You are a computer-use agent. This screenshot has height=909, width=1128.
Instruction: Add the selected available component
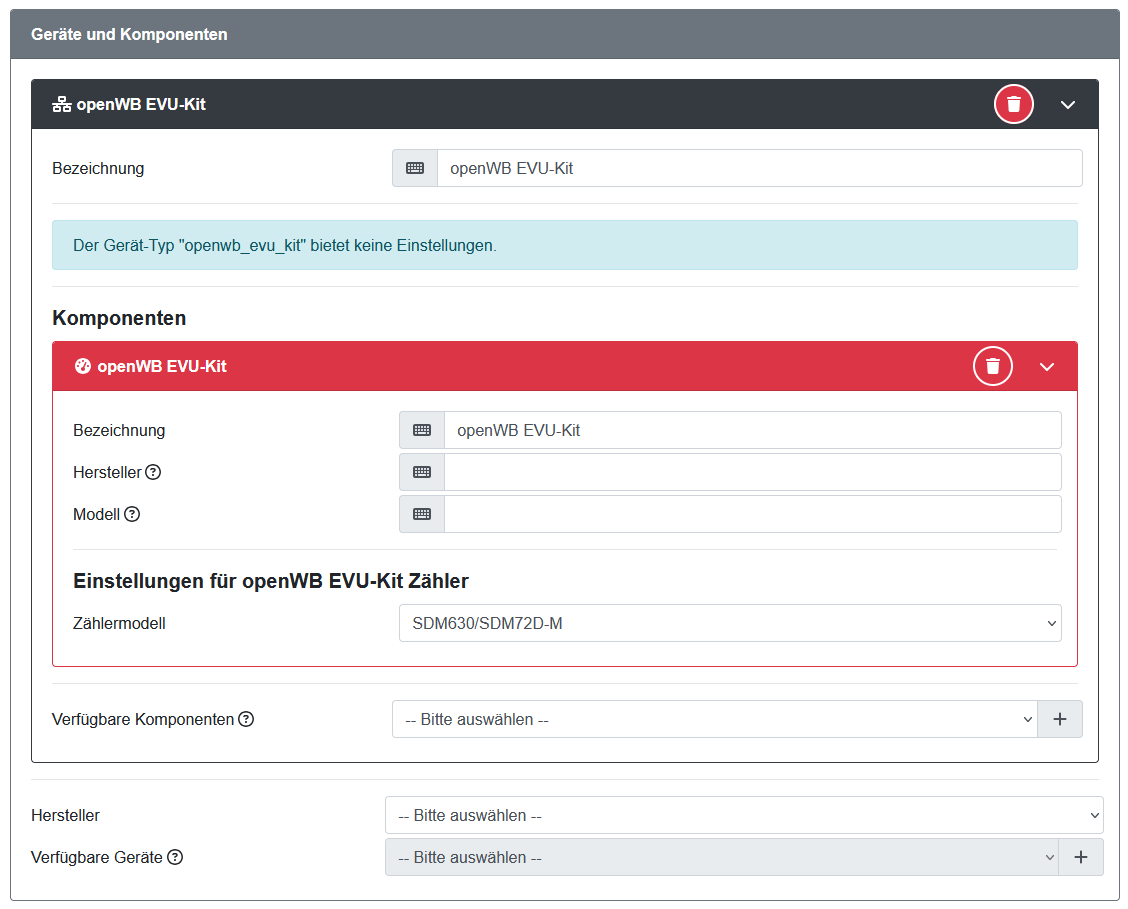(1060, 719)
